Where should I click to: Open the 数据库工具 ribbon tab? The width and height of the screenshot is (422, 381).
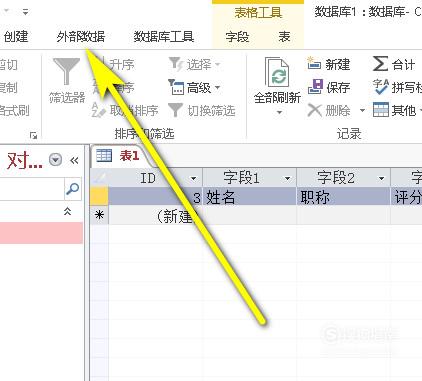pyautogui.click(x=164, y=36)
